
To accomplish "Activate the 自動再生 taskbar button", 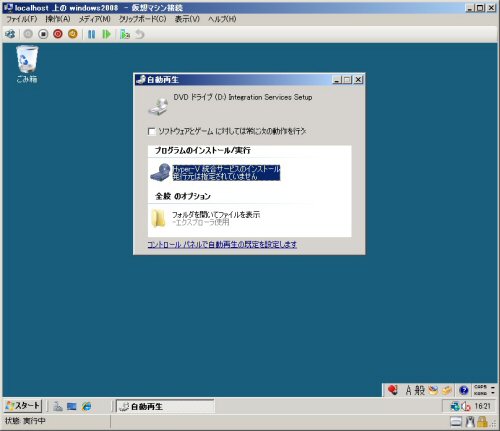I will point(165,406).
